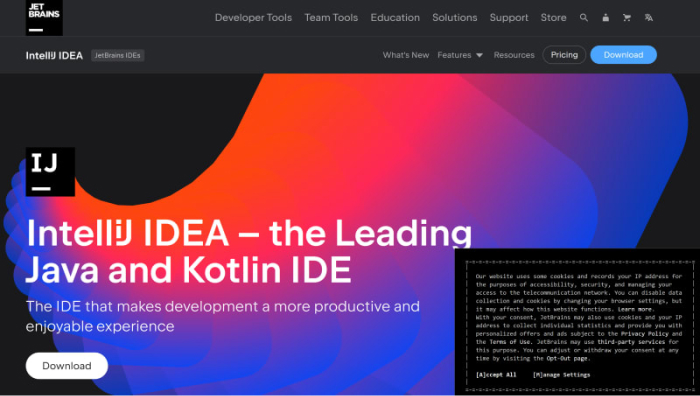Open Education menu
Screen dimensions: 700x396
click(395, 18)
